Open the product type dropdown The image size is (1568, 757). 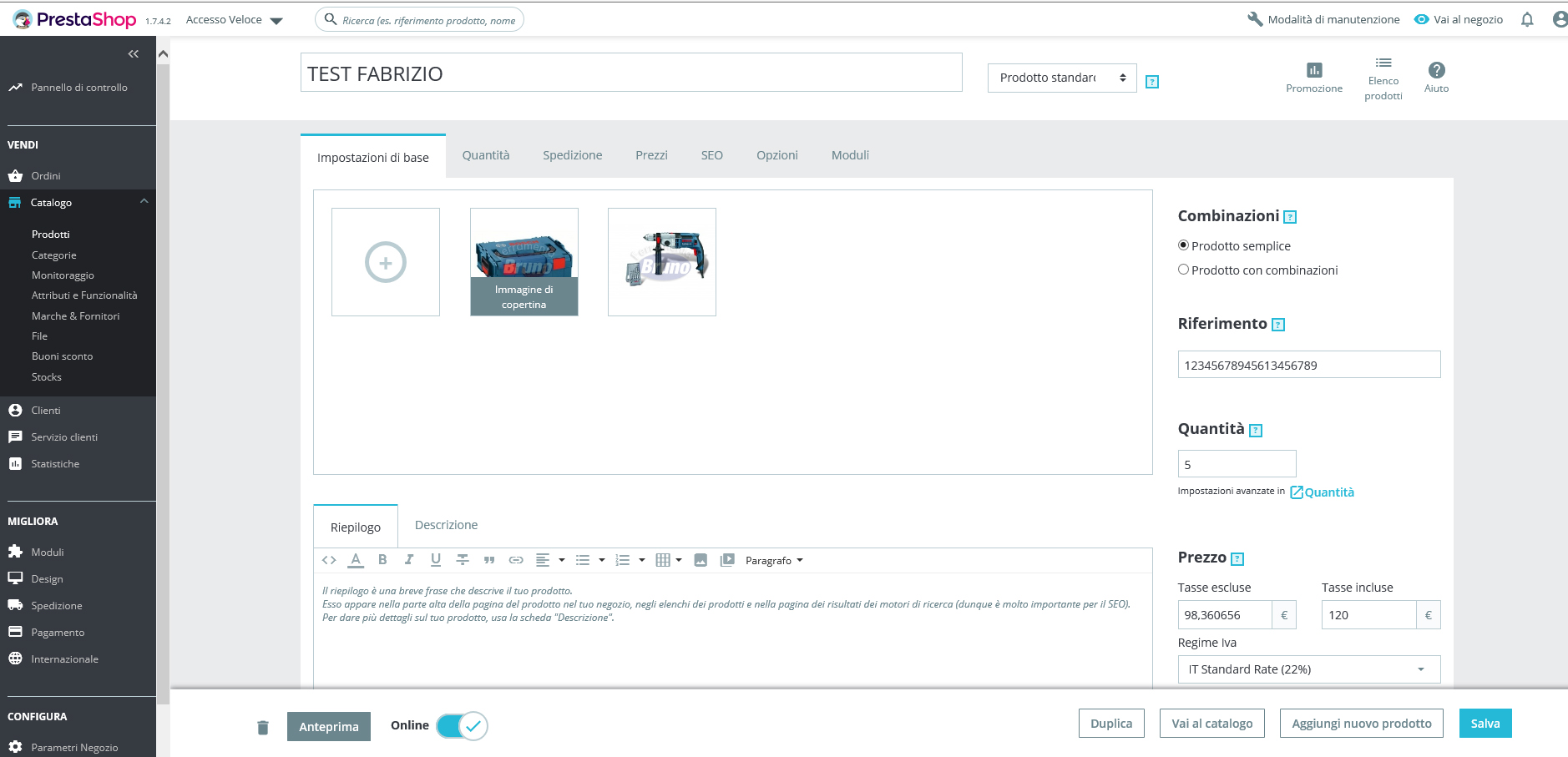click(1062, 78)
